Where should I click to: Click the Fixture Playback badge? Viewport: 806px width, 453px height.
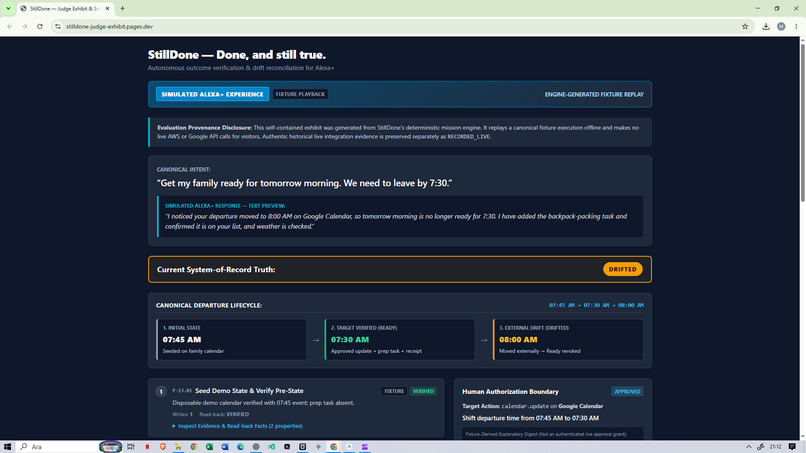(300, 94)
